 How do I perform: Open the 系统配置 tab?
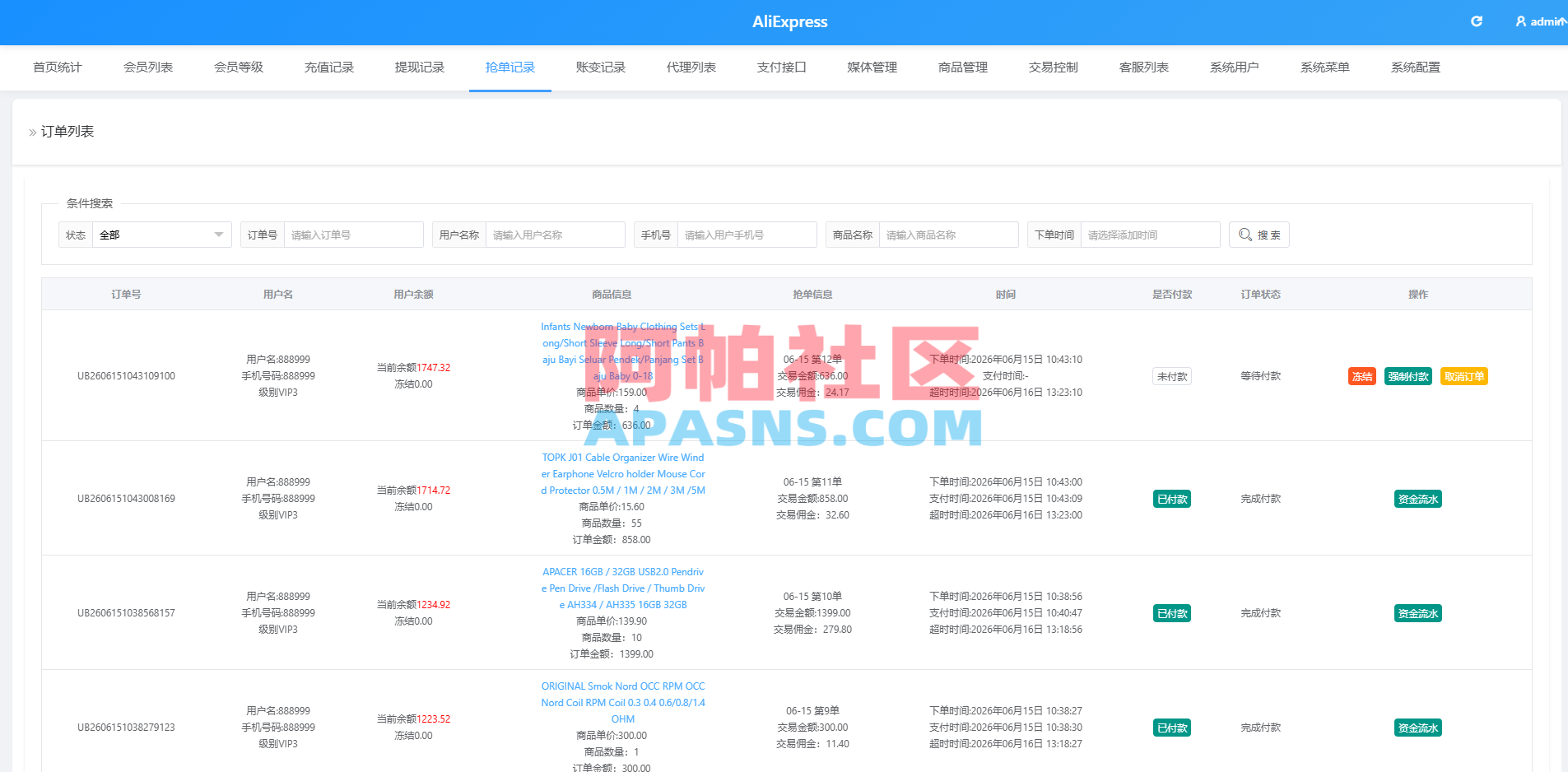pyautogui.click(x=1416, y=67)
